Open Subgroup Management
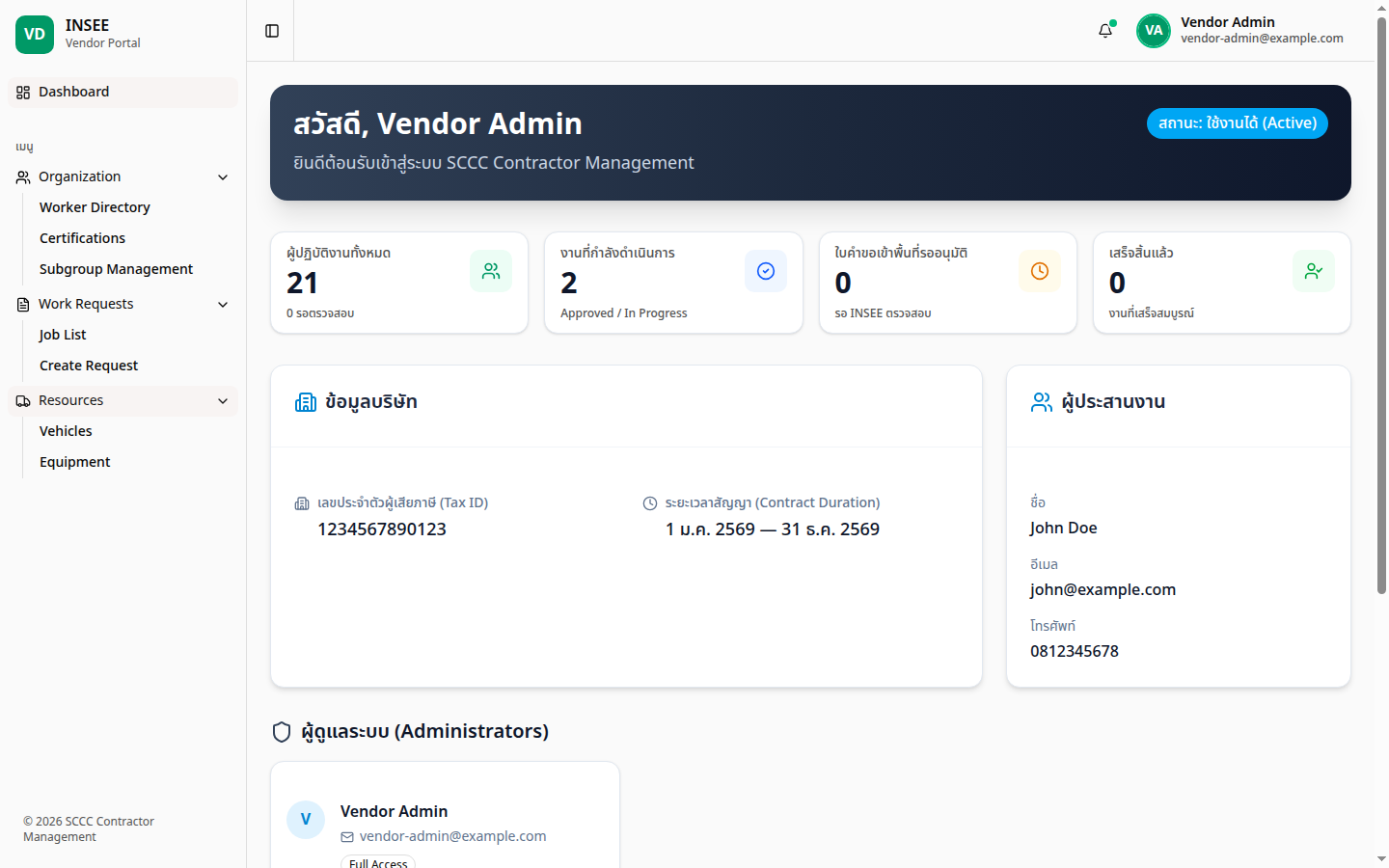The height and width of the screenshot is (868, 1389). pos(116,269)
